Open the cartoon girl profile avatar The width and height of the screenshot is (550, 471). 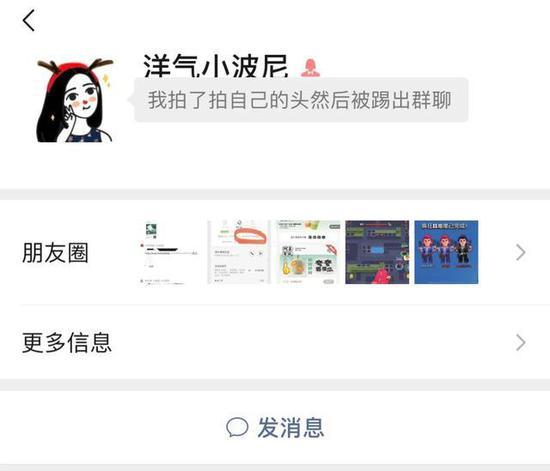coord(74,100)
